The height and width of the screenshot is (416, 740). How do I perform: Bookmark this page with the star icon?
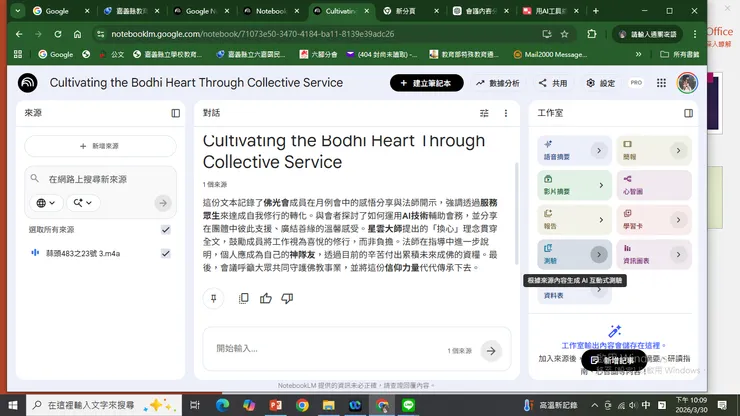coord(564,34)
